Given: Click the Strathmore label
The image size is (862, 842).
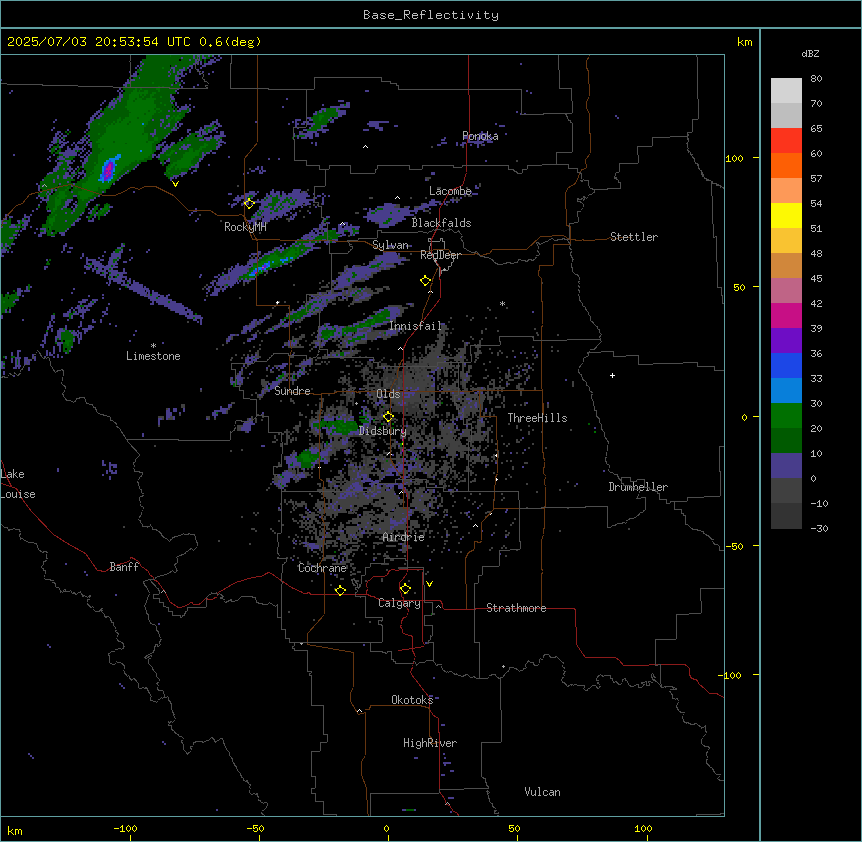Looking at the screenshot, I should point(516,608).
